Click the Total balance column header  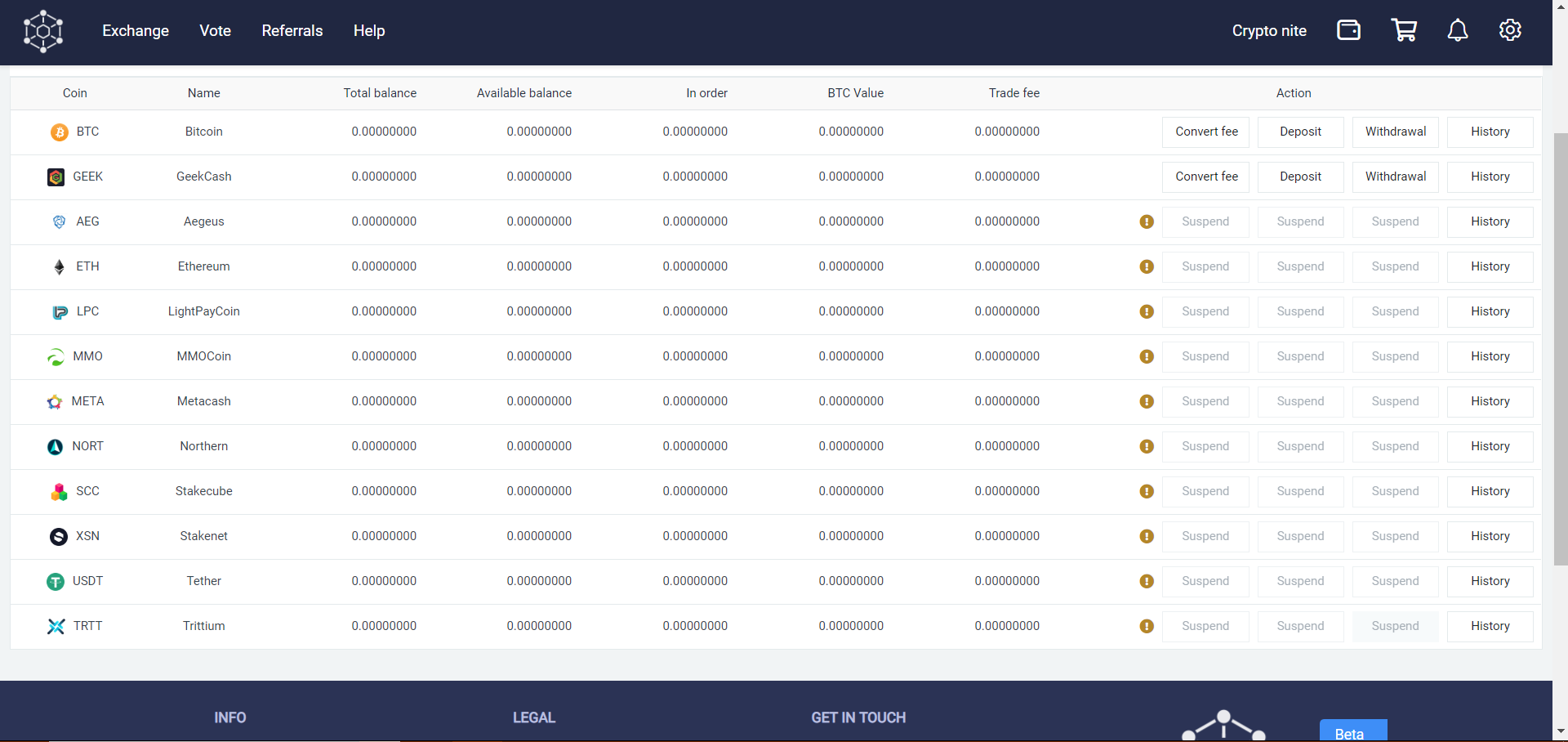pyautogui.click(x=380, y=93)
